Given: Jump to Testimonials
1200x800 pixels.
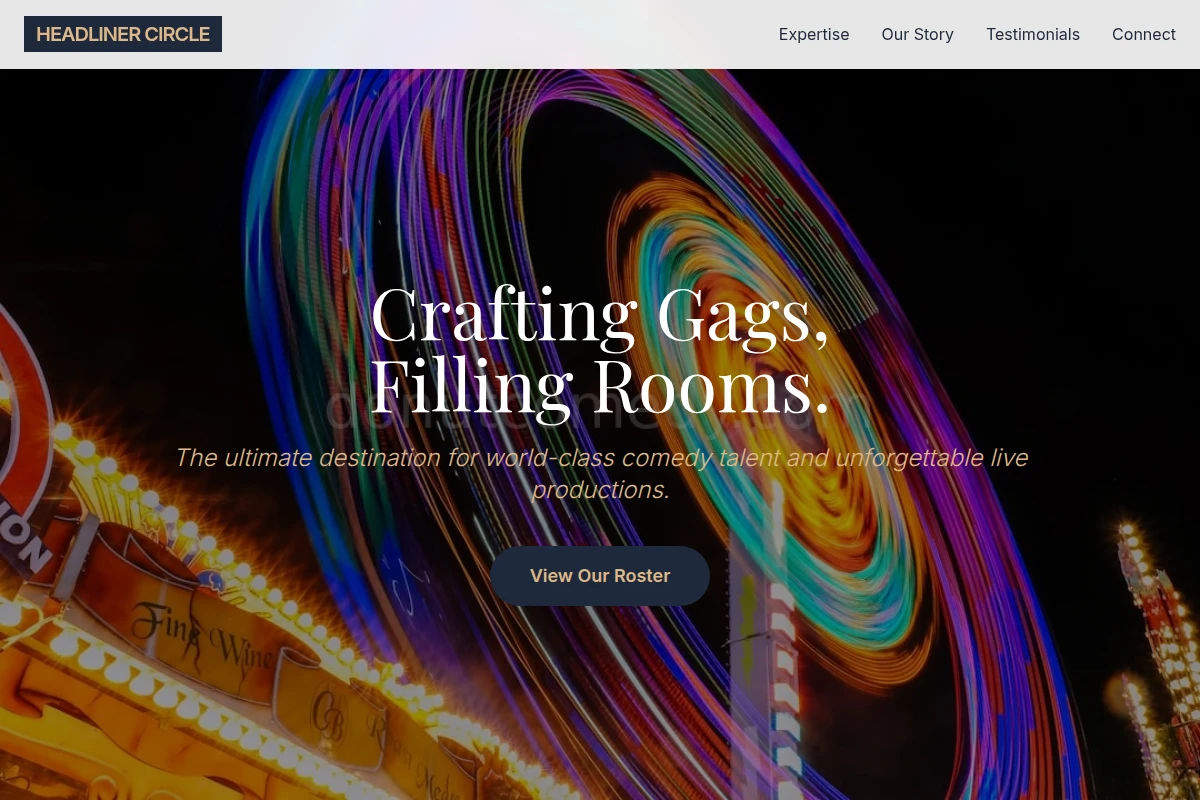Looking at the screenshot, I should coord(1033,34).
